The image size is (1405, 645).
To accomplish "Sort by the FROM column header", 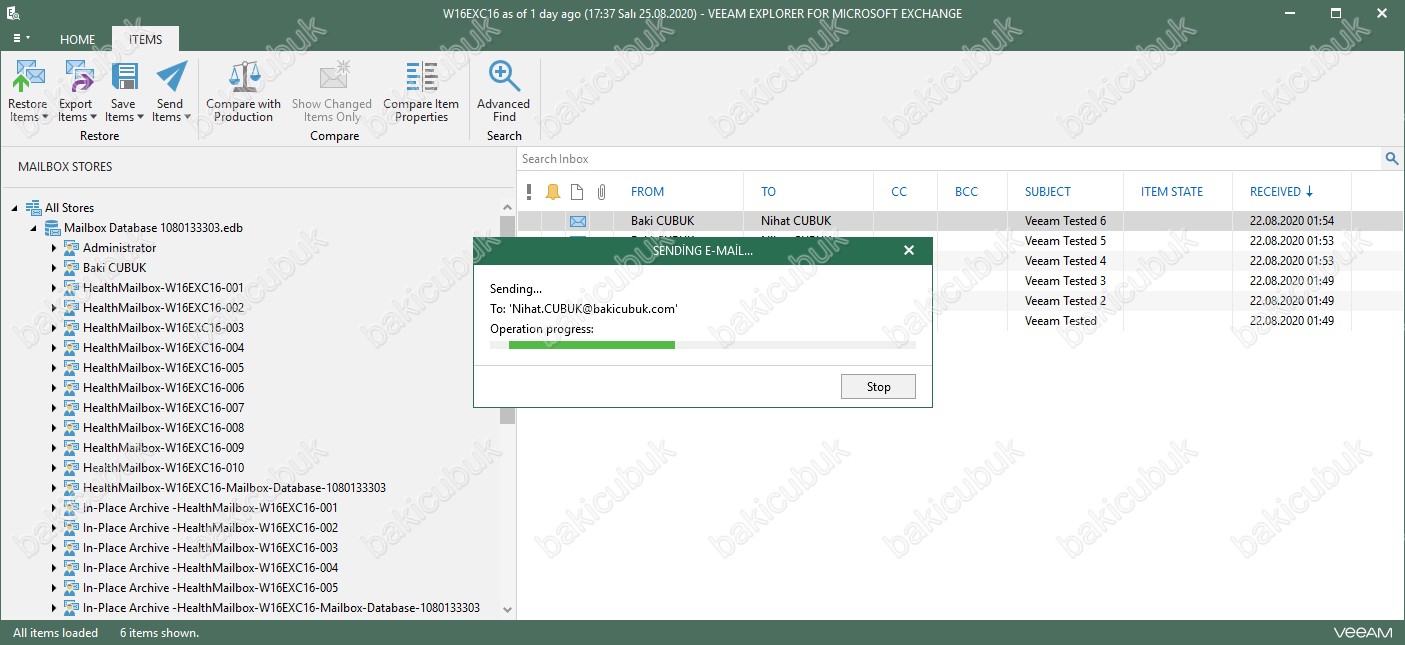I will click(647, 192).
